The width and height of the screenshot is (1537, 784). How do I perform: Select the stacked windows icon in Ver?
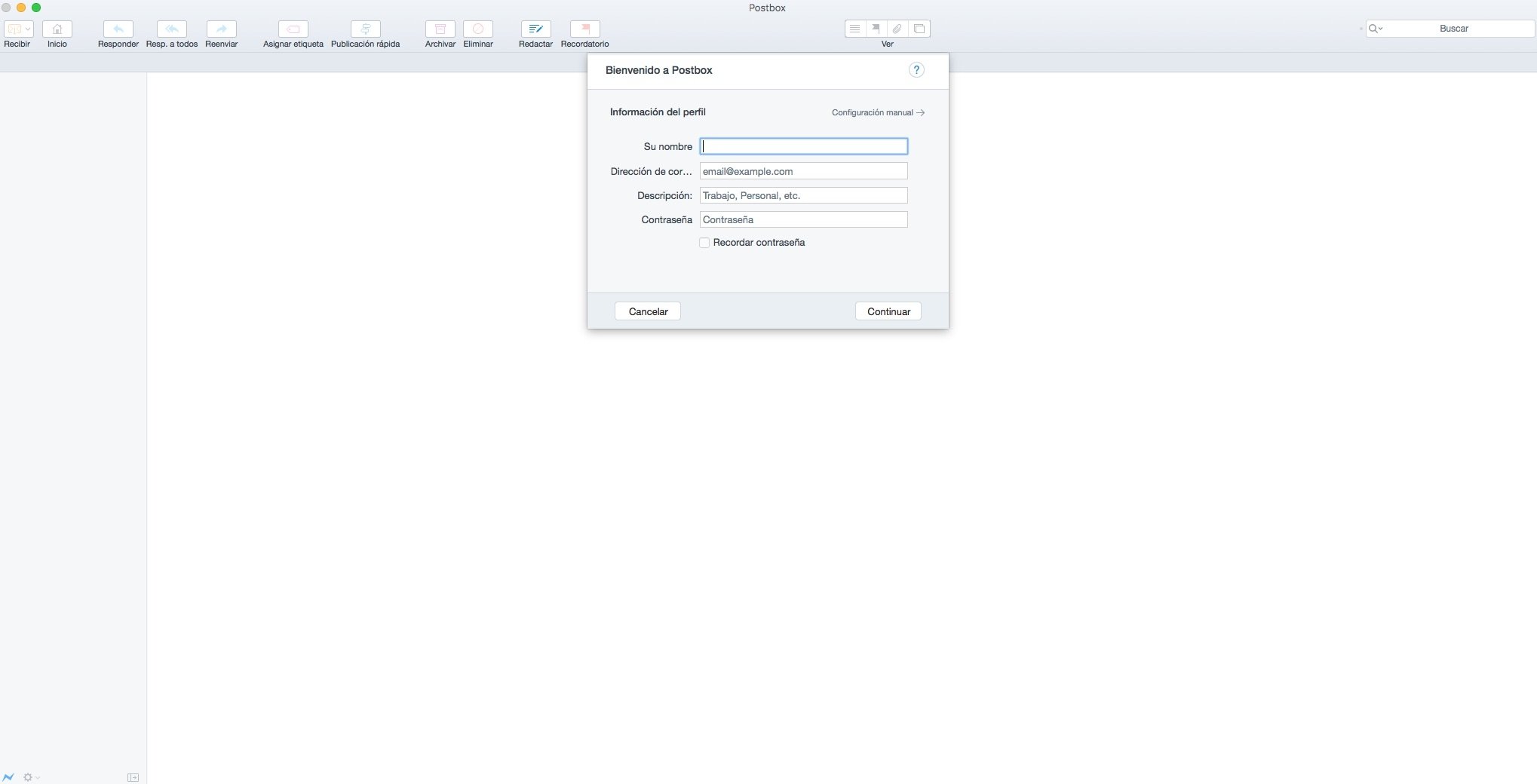click(919, 29)
